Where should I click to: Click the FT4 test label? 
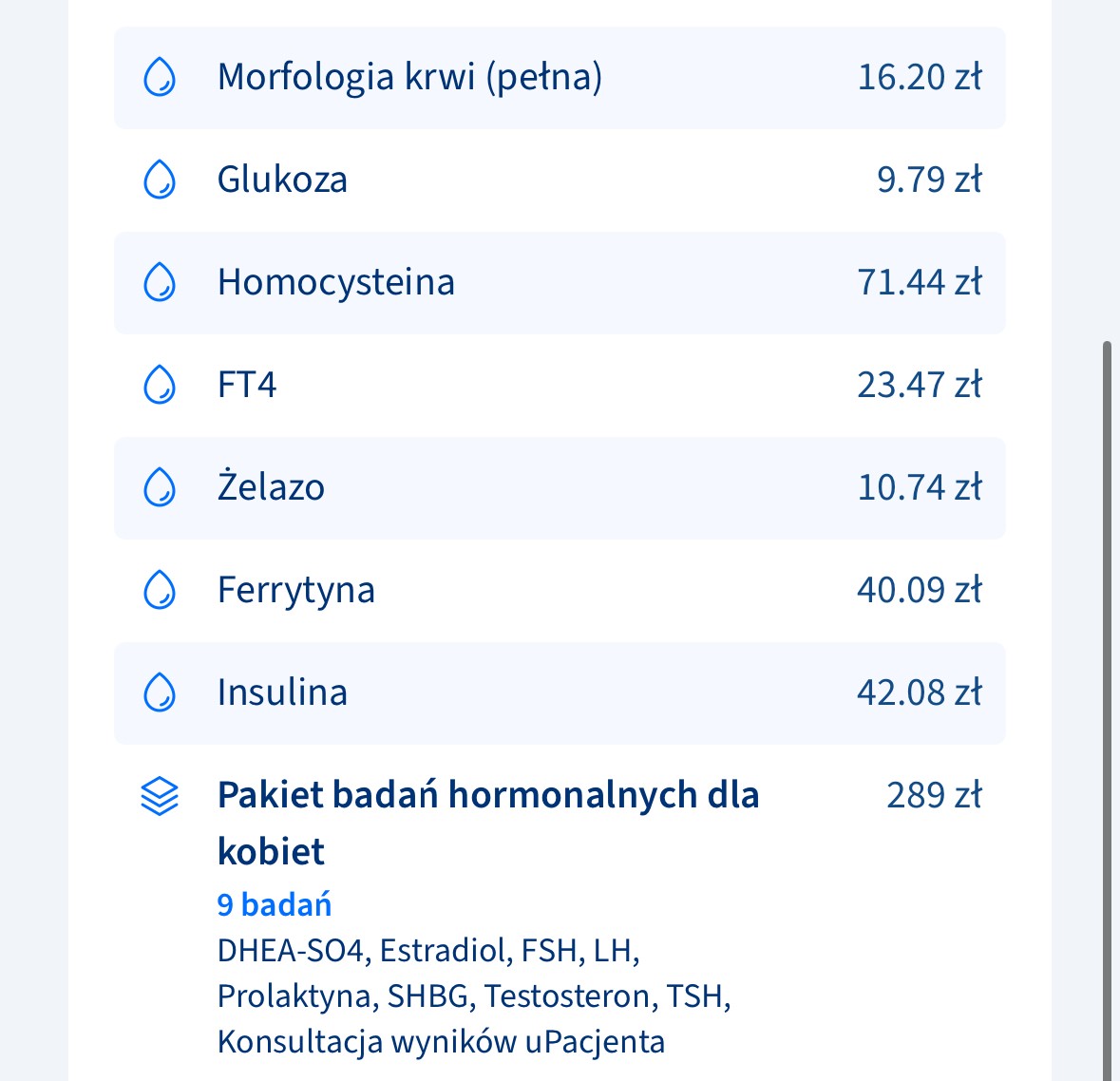click(247, 385)
